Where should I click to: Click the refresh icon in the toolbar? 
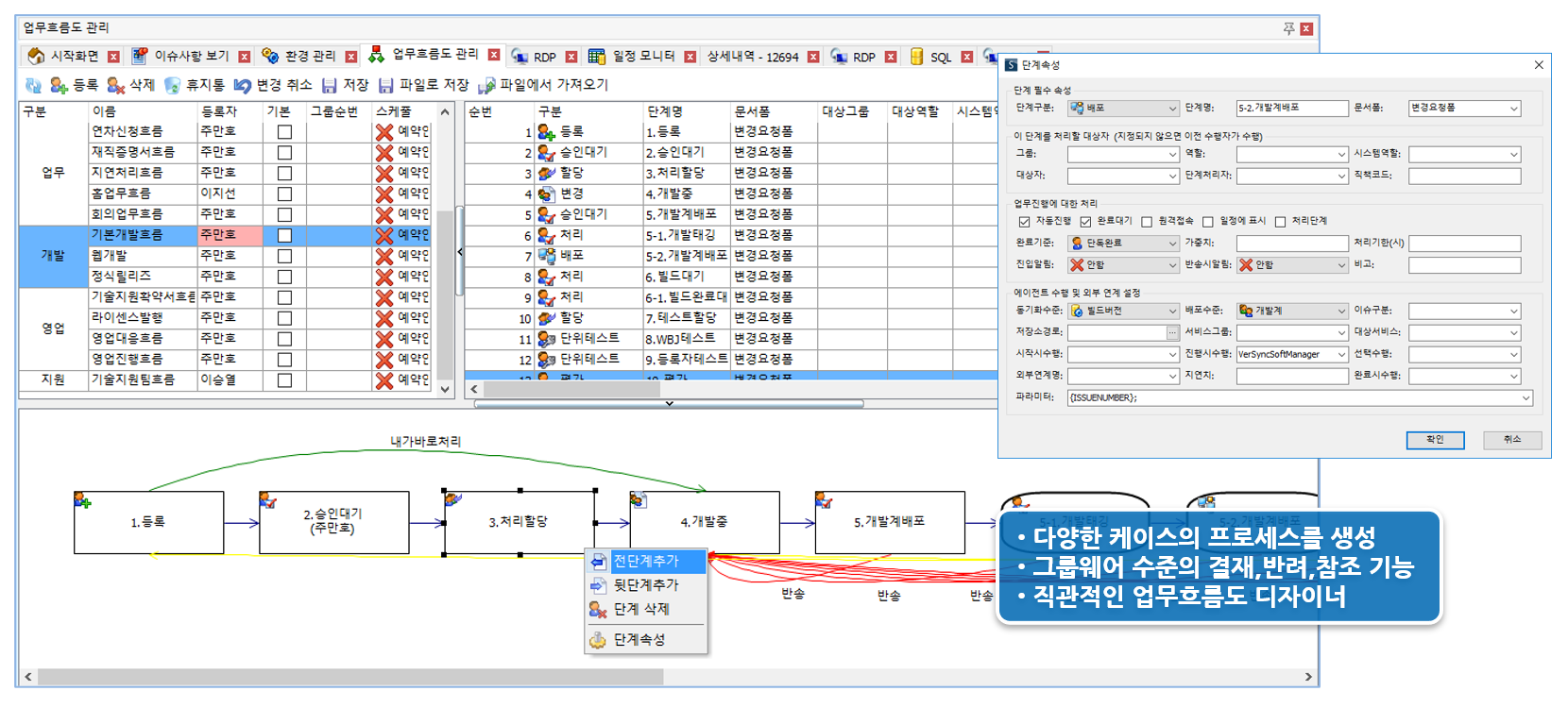(33, 85)
